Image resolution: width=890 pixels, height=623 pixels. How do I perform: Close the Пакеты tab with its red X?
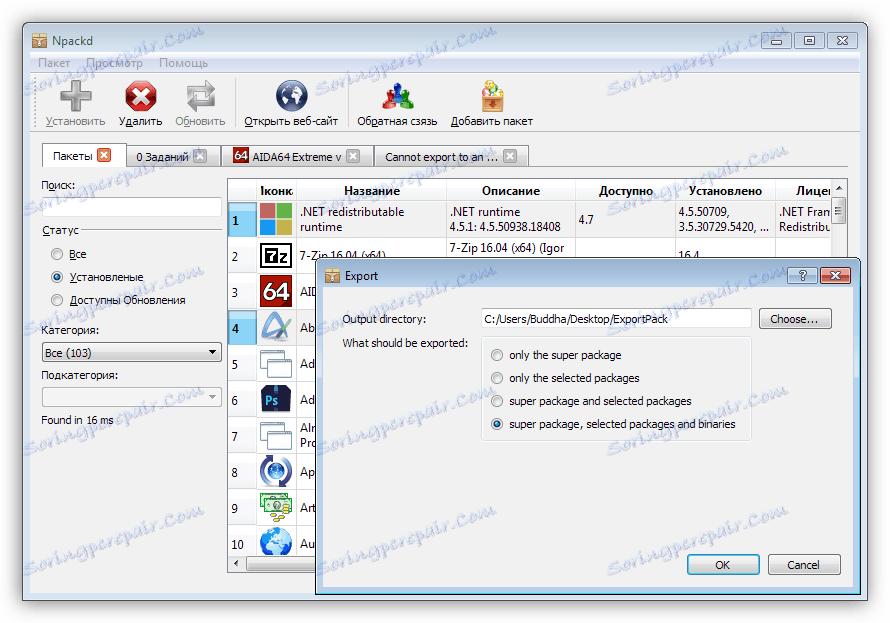(104, 155)
